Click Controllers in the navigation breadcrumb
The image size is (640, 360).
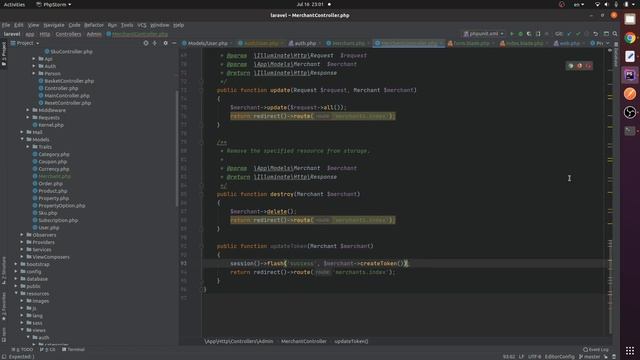tap(68, 34)
